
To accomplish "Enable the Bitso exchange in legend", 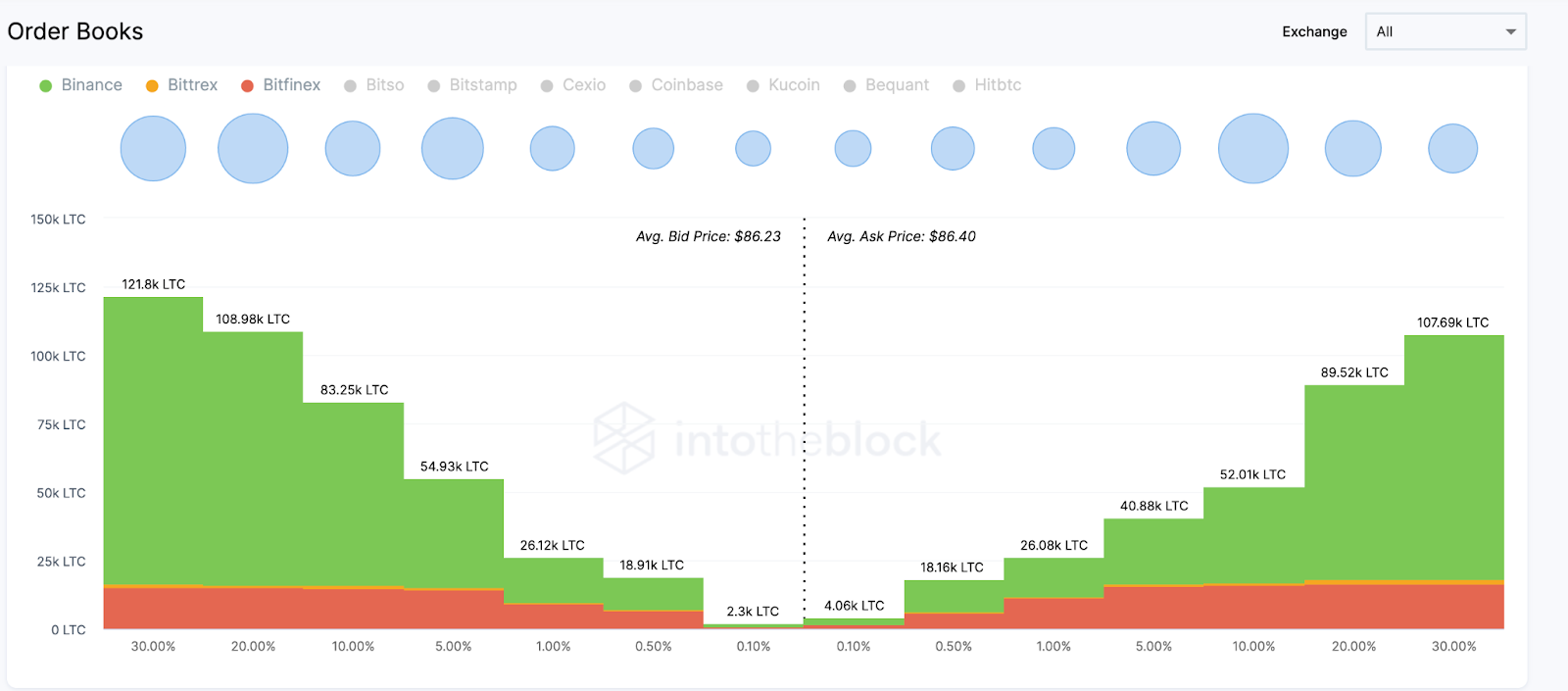I will [374, 85].
